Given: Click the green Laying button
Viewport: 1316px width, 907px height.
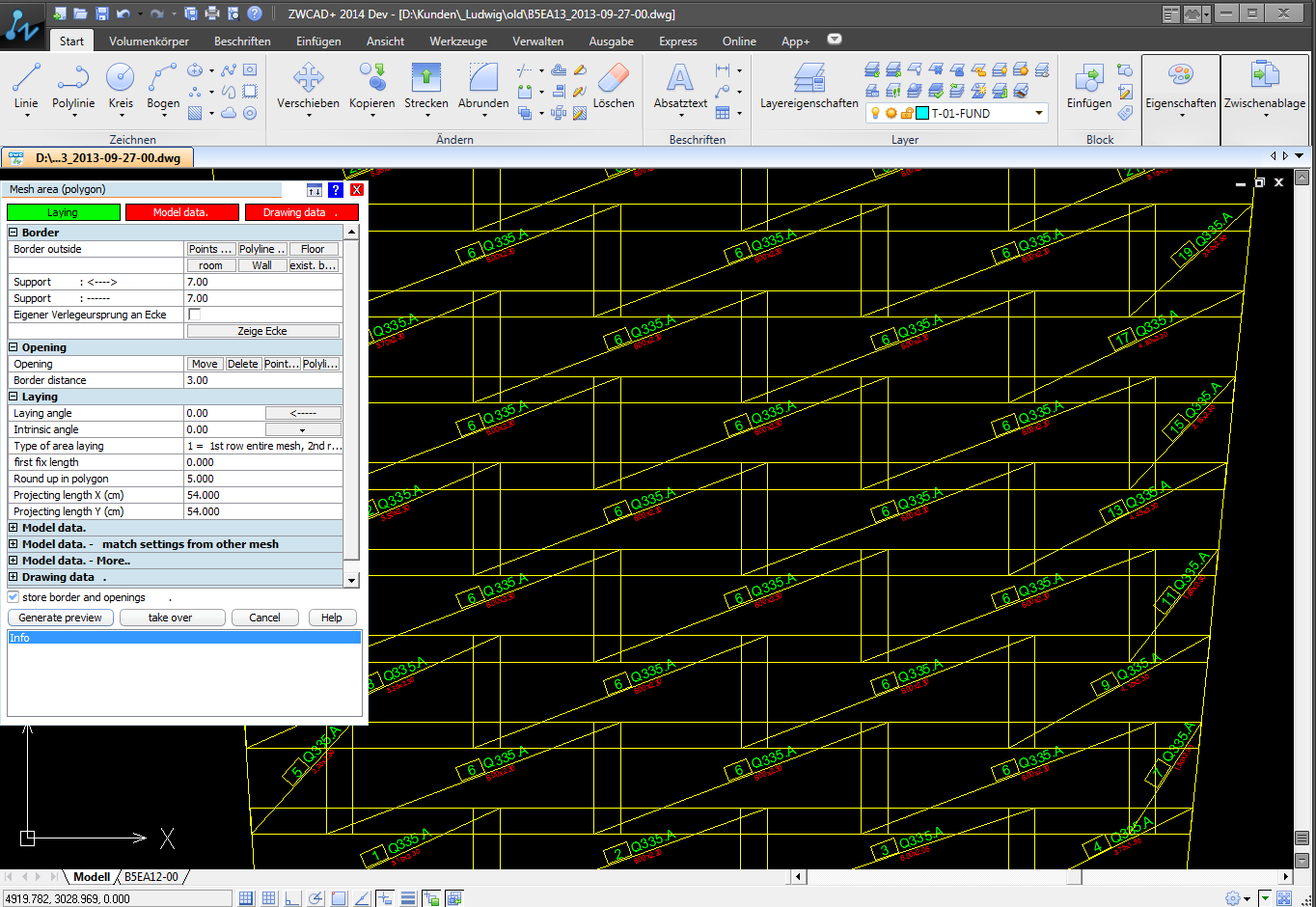Looking at the screenshot, I should [63, 212].
